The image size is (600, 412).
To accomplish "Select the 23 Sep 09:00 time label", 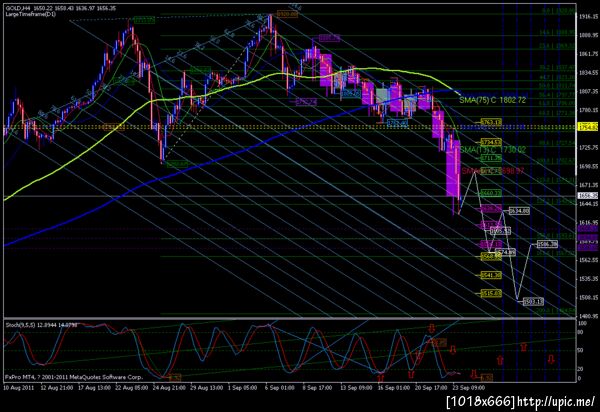I will pyautogui.click(x=469, y=388).
